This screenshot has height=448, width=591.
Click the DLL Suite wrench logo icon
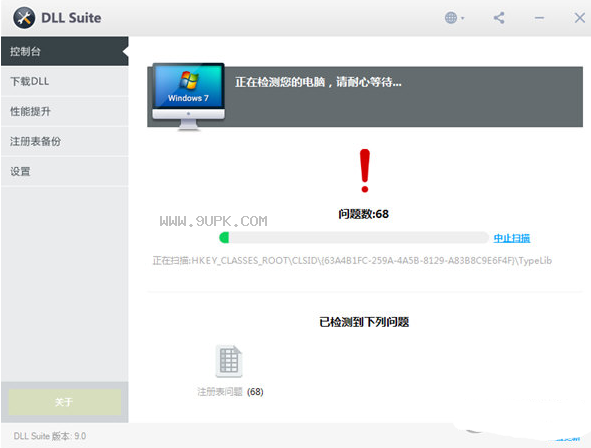coord(24,18)
